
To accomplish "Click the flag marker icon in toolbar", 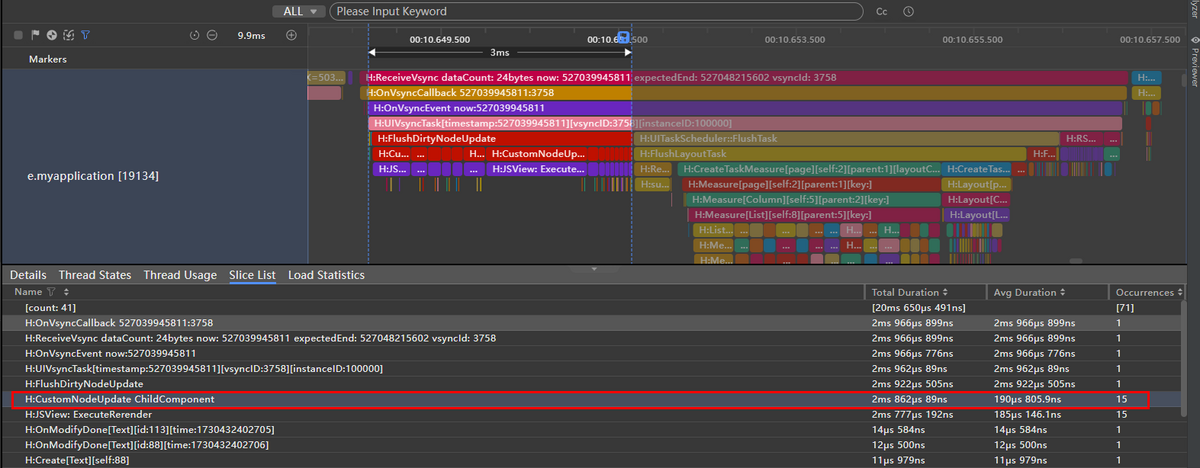I will (x=35, y=35).
